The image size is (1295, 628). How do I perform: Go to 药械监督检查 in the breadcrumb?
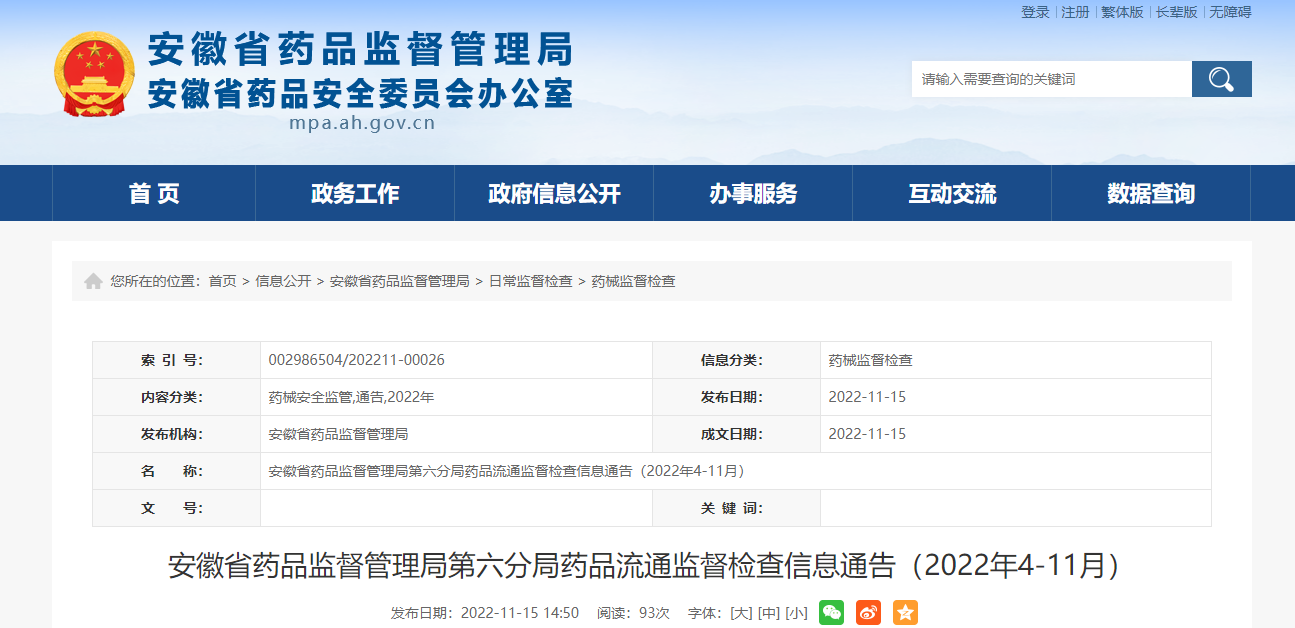(x=633, y=282)
